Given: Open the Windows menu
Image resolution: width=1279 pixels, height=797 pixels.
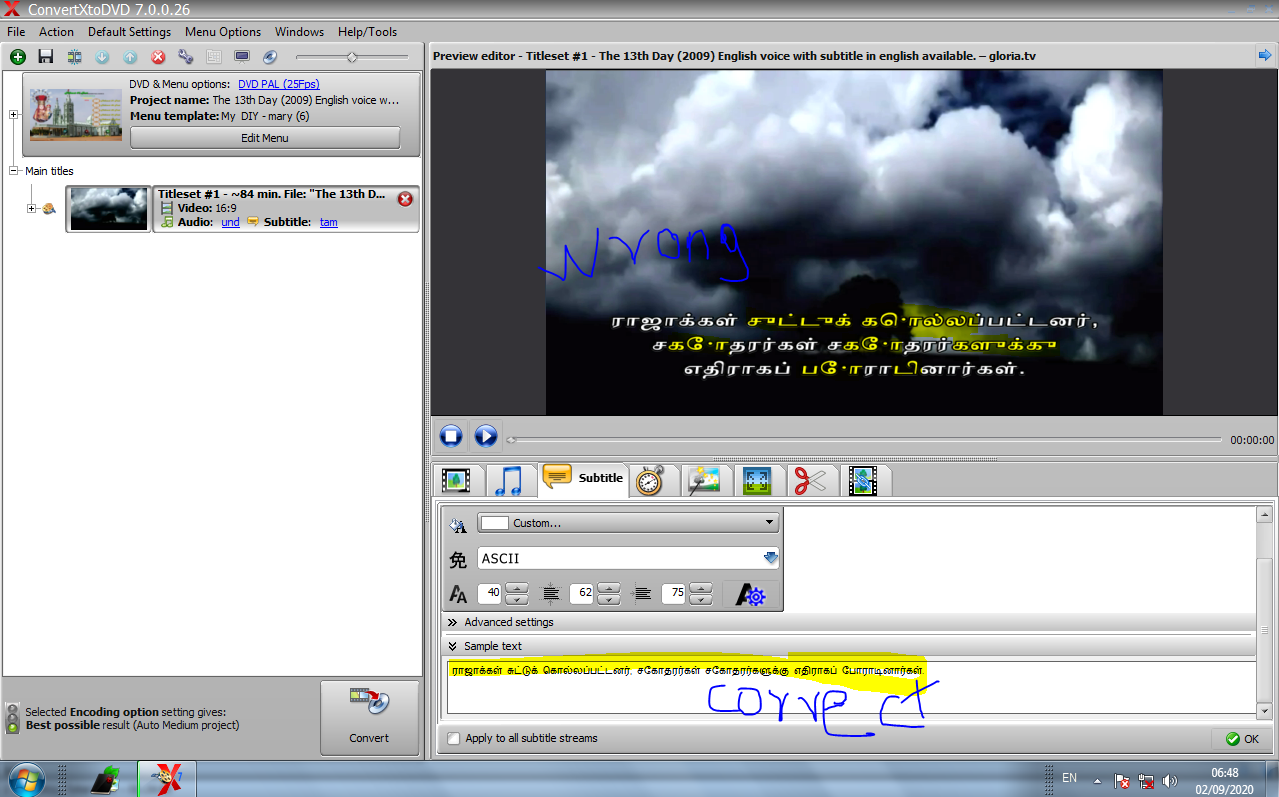Looking at the screenshot, I should pos(300,32).
